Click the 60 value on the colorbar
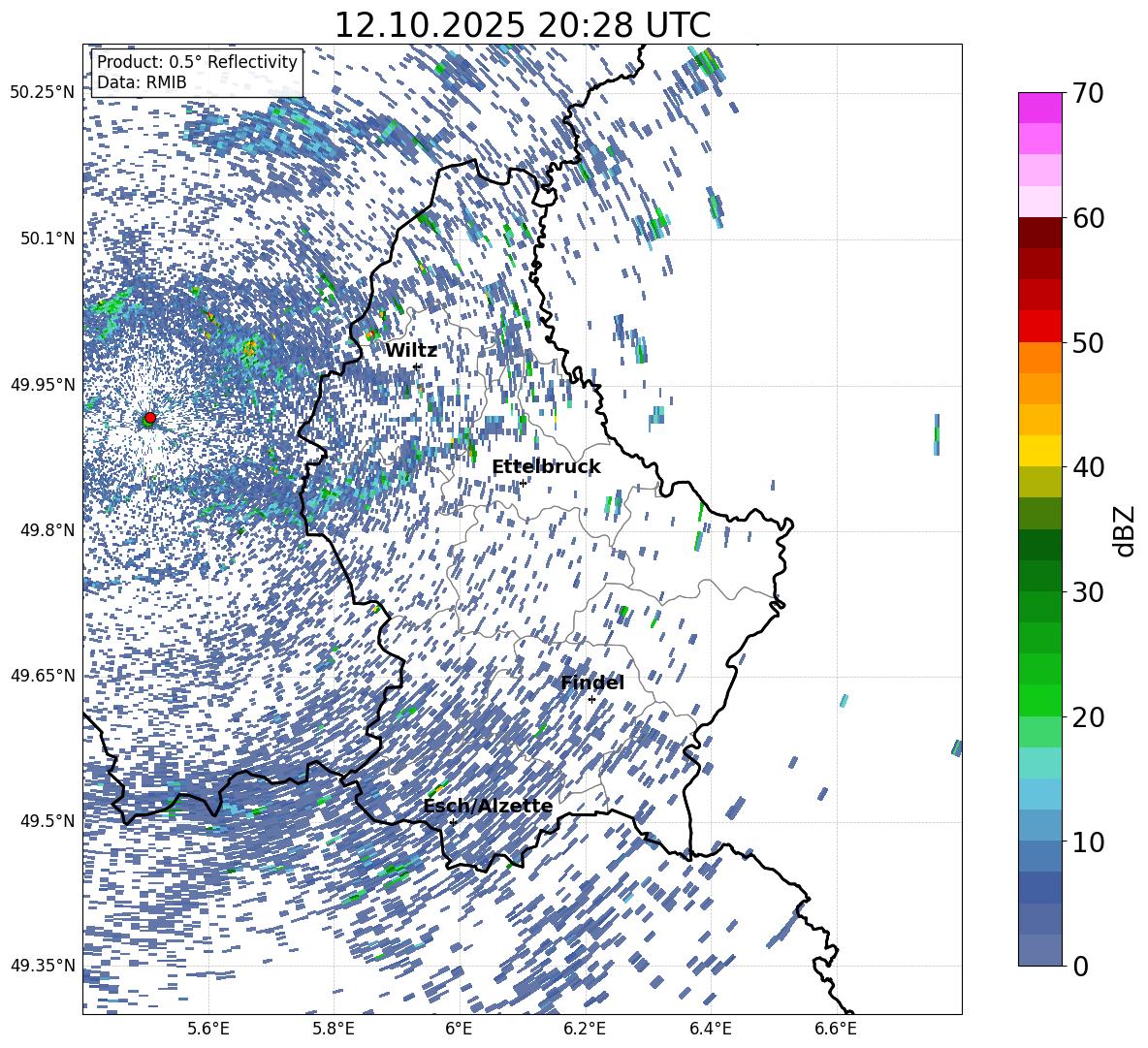This screenshot has width=1148, height=1048. [1088, 218]
